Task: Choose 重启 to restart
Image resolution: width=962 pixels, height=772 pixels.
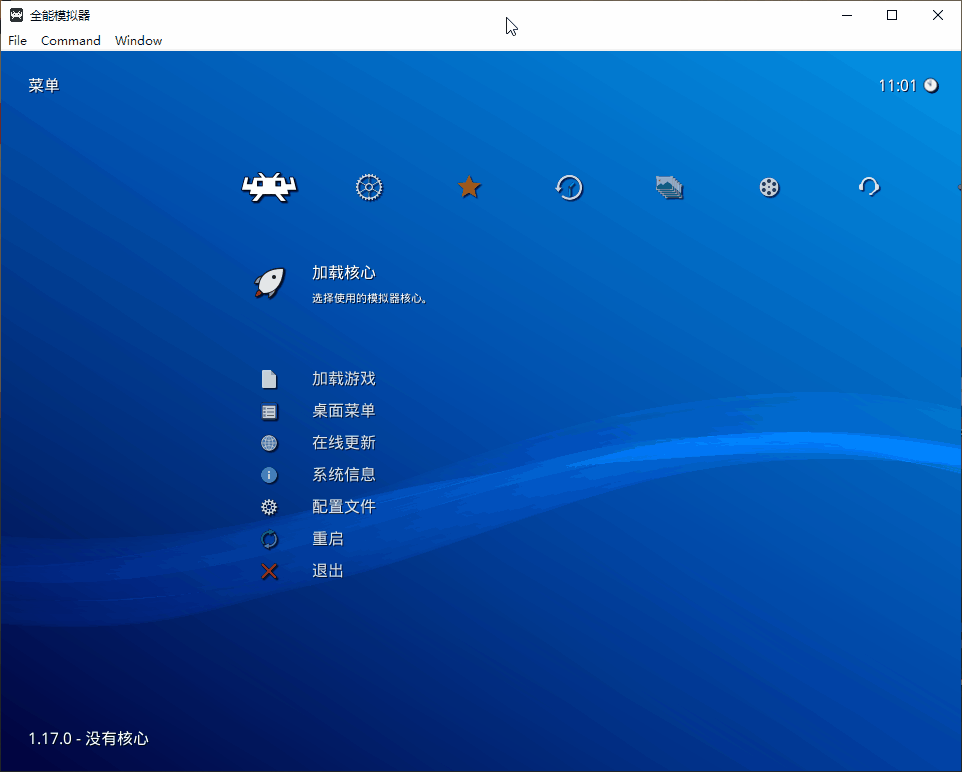Action: [x=328, y=539]
